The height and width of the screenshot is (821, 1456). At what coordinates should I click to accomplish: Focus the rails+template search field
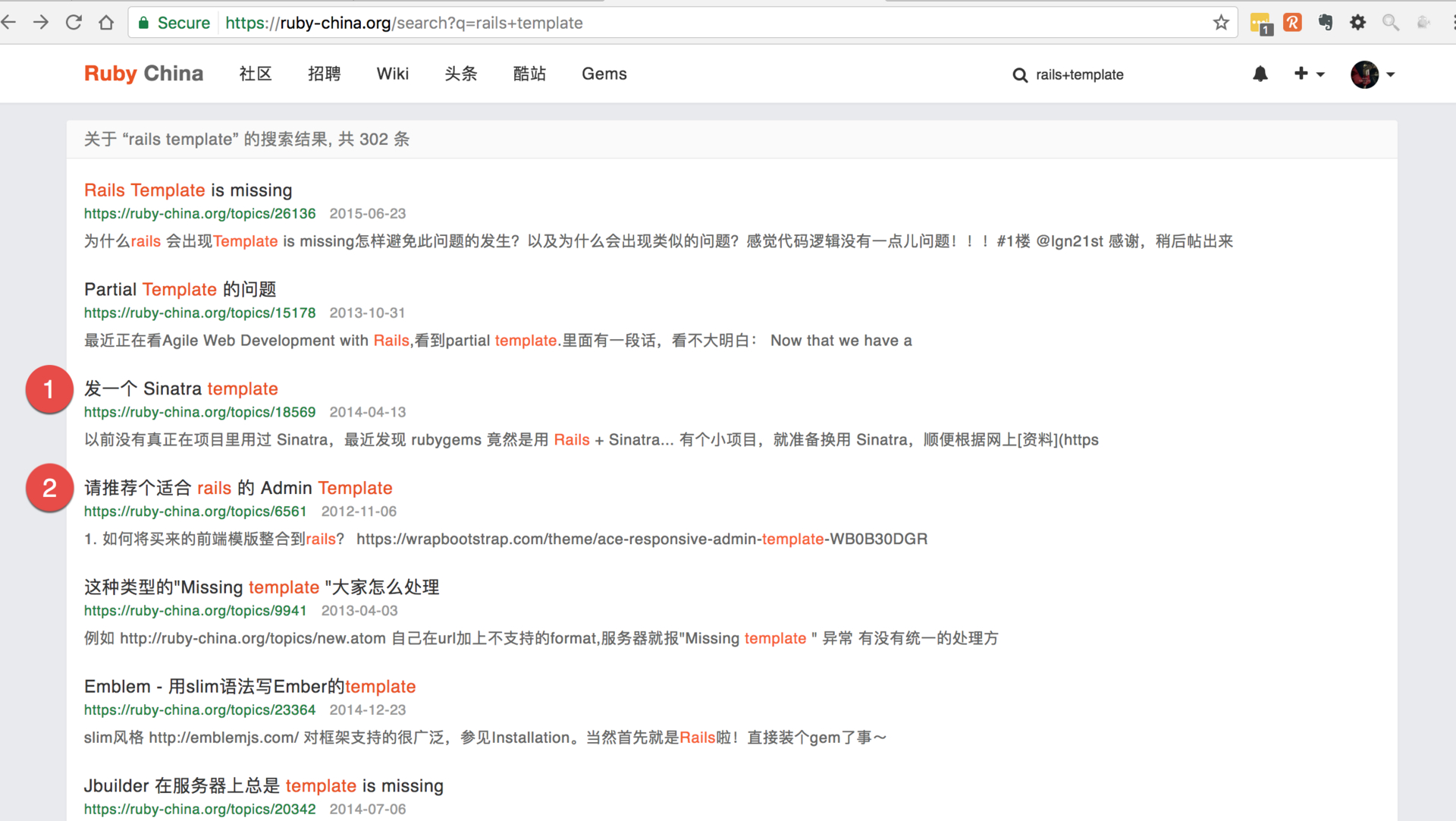coord(1080,74)
